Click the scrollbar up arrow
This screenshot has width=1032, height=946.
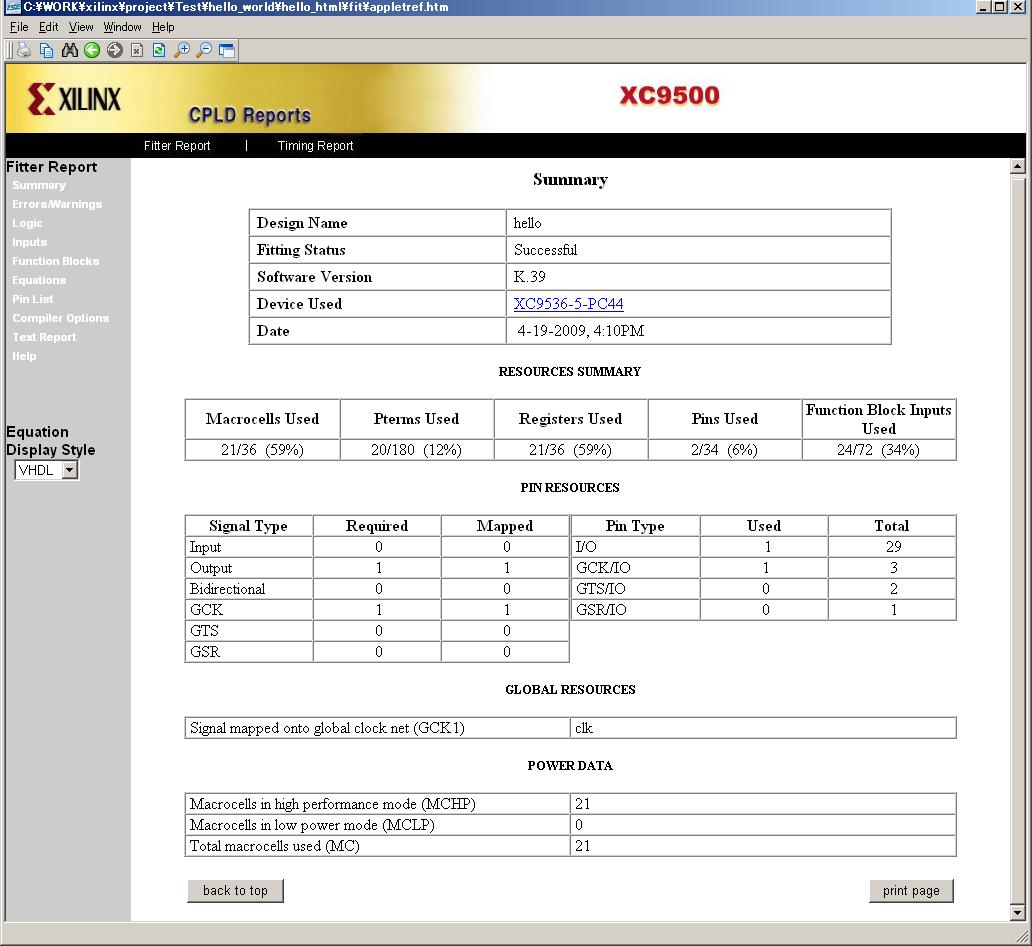(1017, 167)
